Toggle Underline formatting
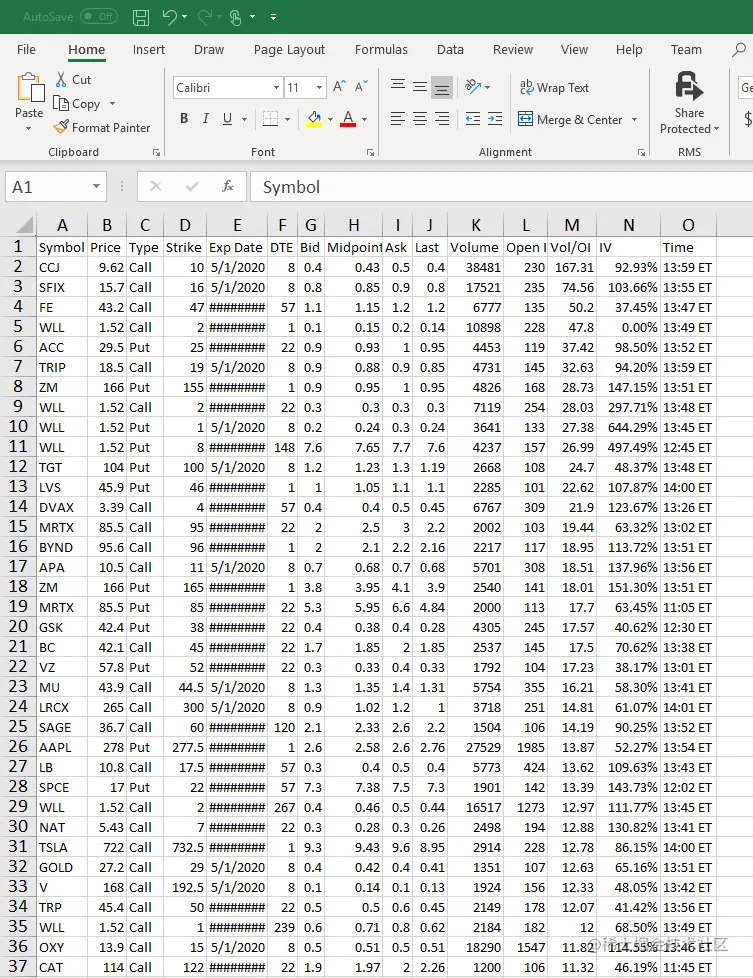The height and width of the screenshot is (978, 753). pyautogui.click(x=227, y=119)
